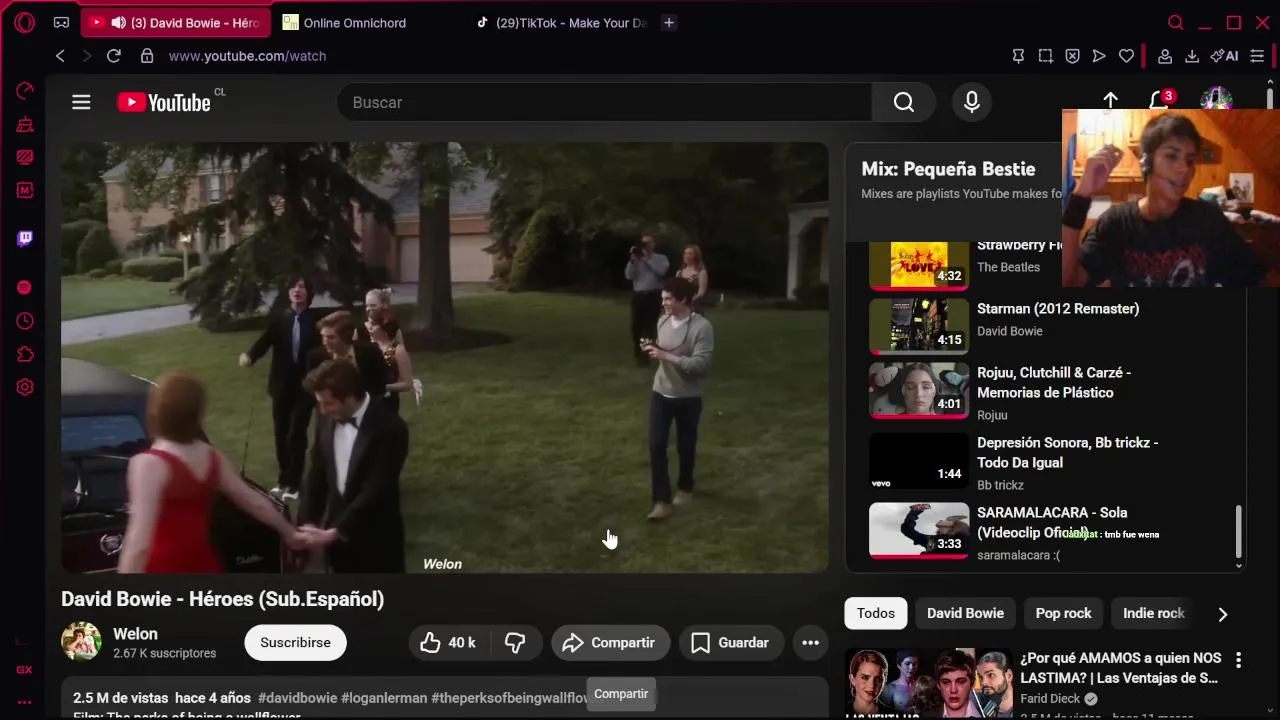
Task: Open ad blocker shield icon
Action: pos(1072,56)
